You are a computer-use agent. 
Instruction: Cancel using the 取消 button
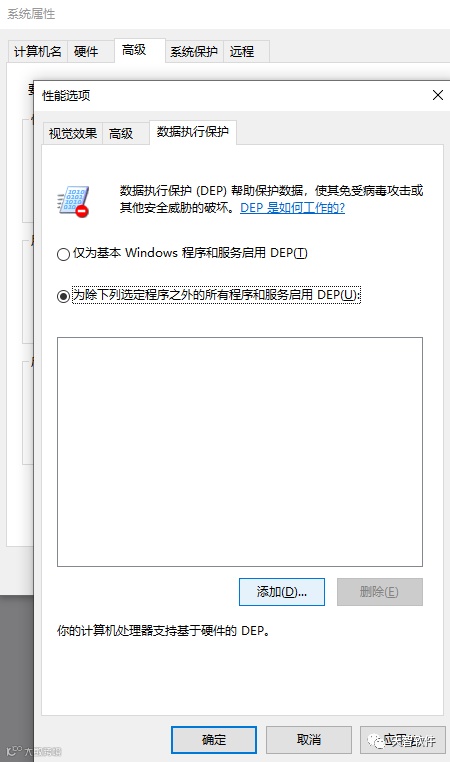pyautogui.click(x=309, y=740)
